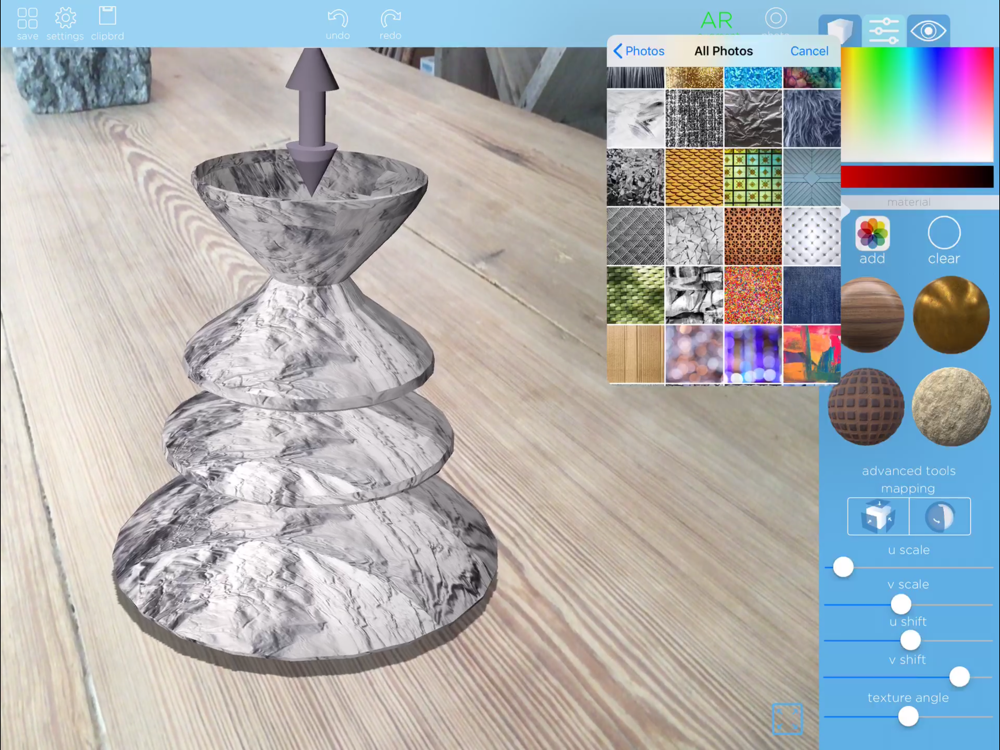Screen dimensions: 1000x750
Task: Redo the last action
Action: 390,25
